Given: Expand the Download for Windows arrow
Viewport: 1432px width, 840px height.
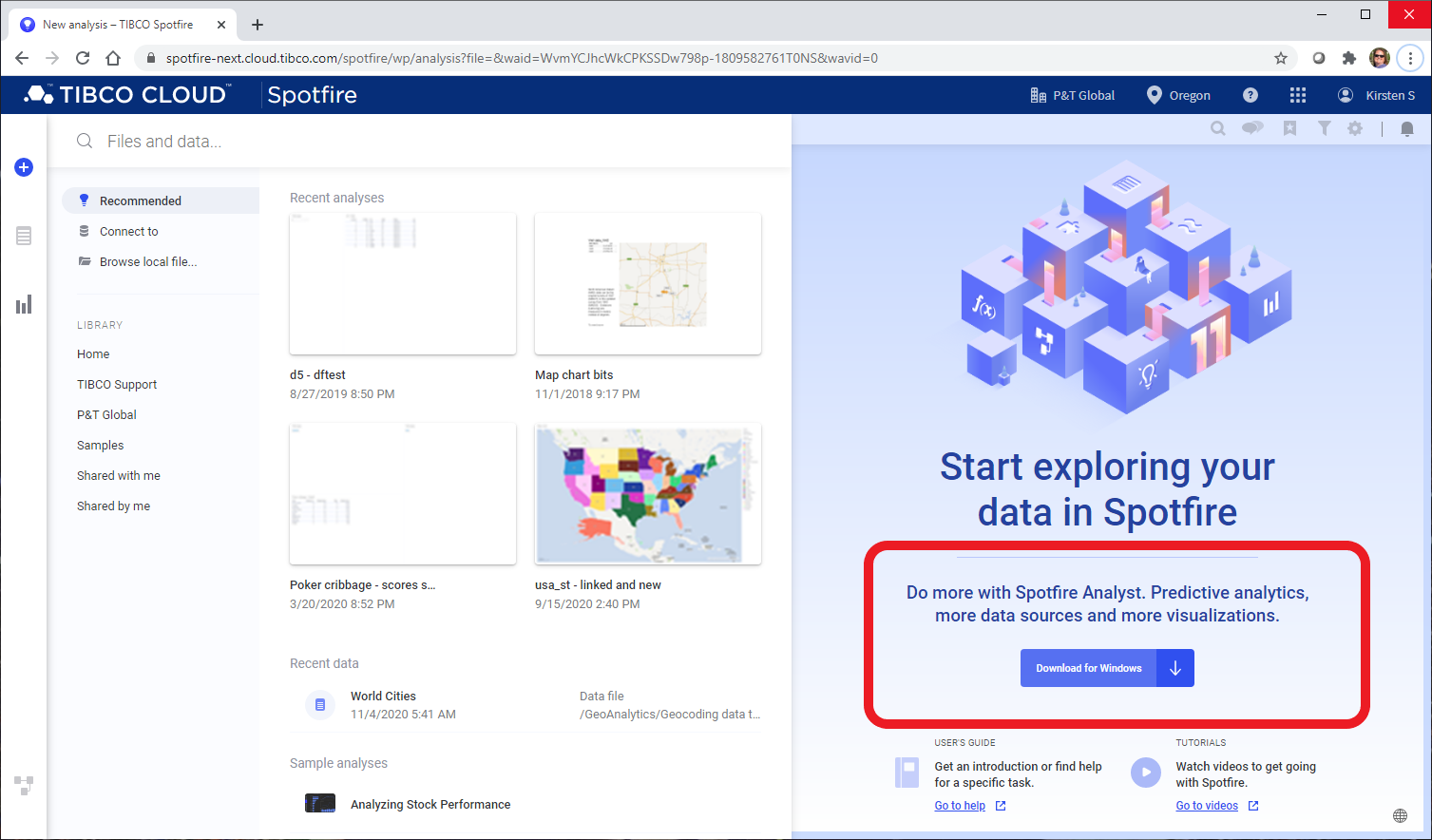Looking at the screenshot, I should [1175, 668].
